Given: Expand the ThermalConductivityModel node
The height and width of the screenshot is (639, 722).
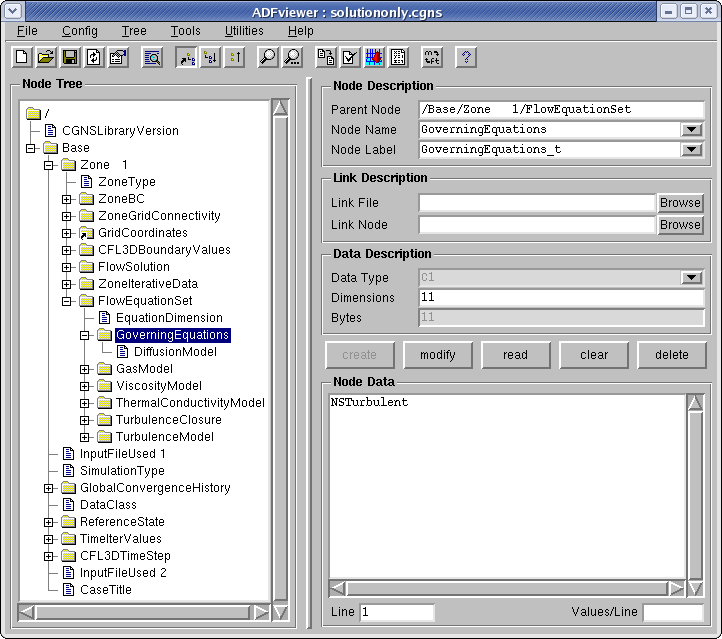Looking at the screenshot, I should click(85, 403).
